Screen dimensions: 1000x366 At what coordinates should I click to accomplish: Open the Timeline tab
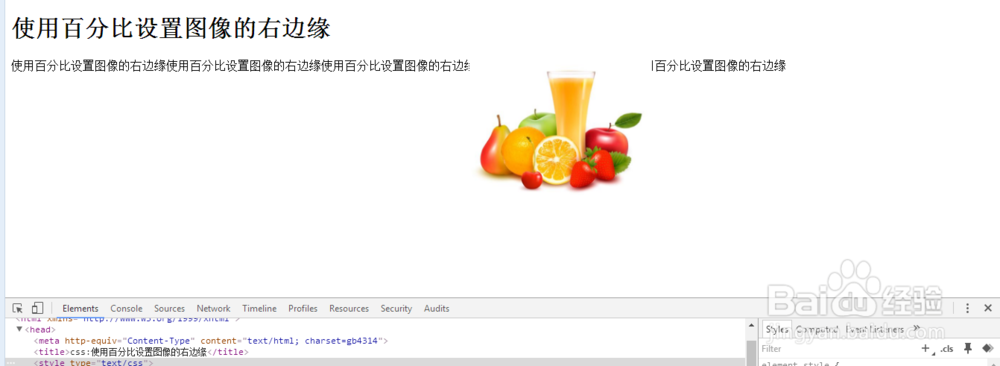click(259, 309)
